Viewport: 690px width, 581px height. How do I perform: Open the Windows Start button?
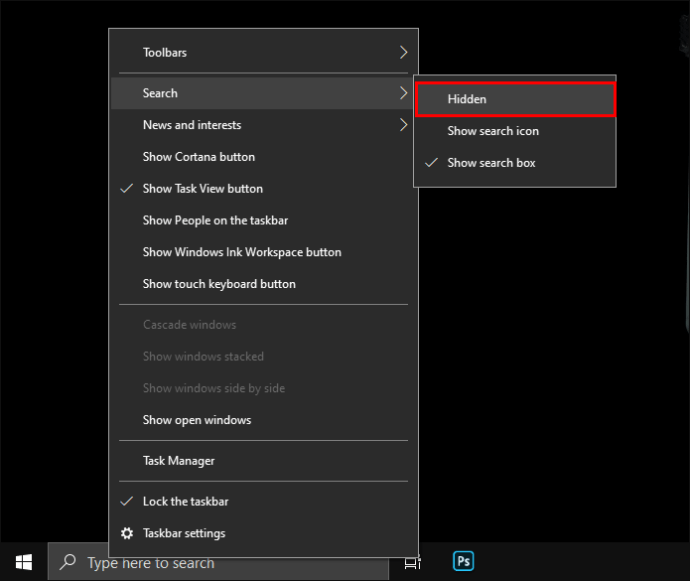point(24,562)
